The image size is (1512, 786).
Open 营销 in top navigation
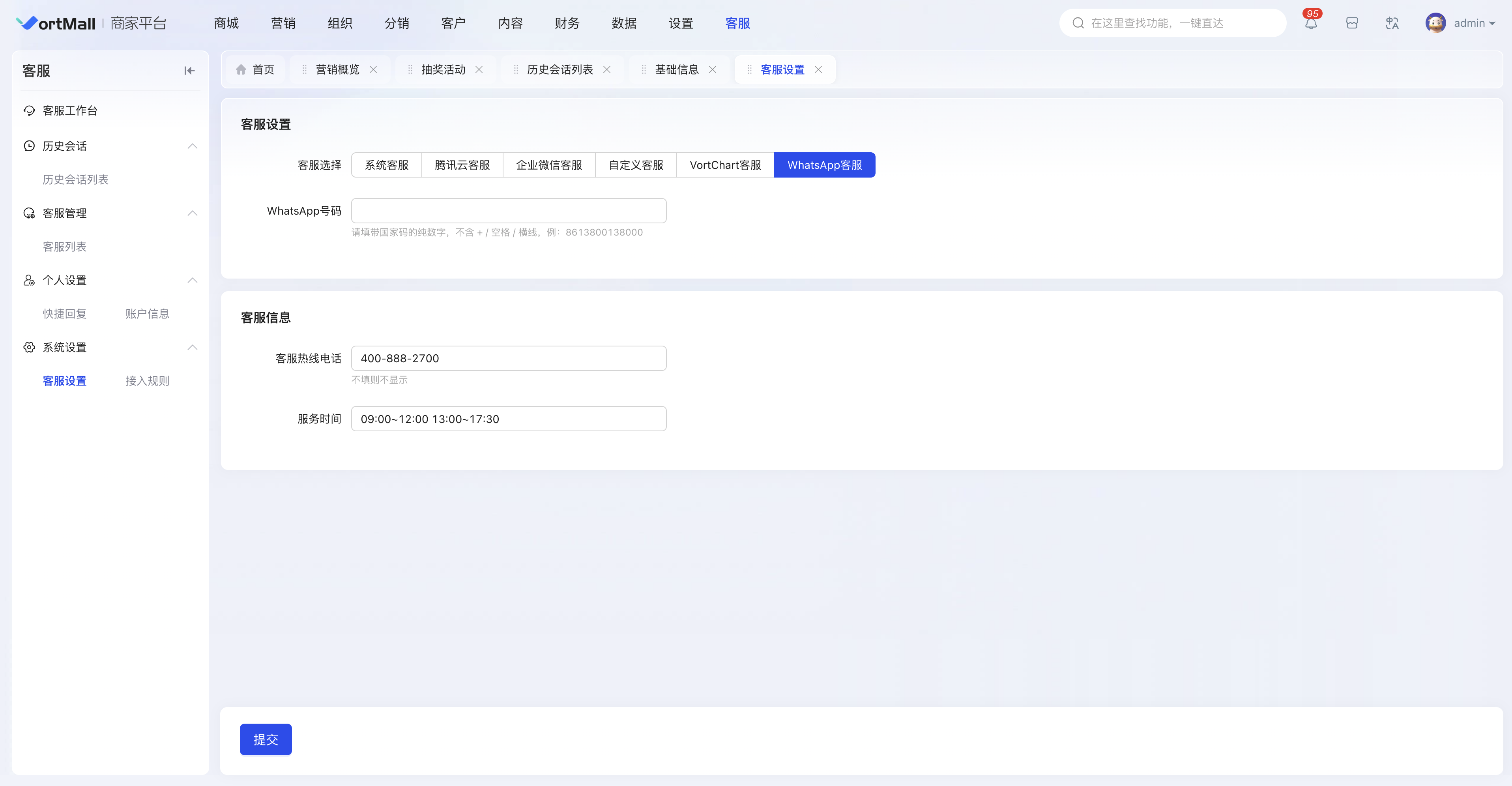[x=283, y=23]
